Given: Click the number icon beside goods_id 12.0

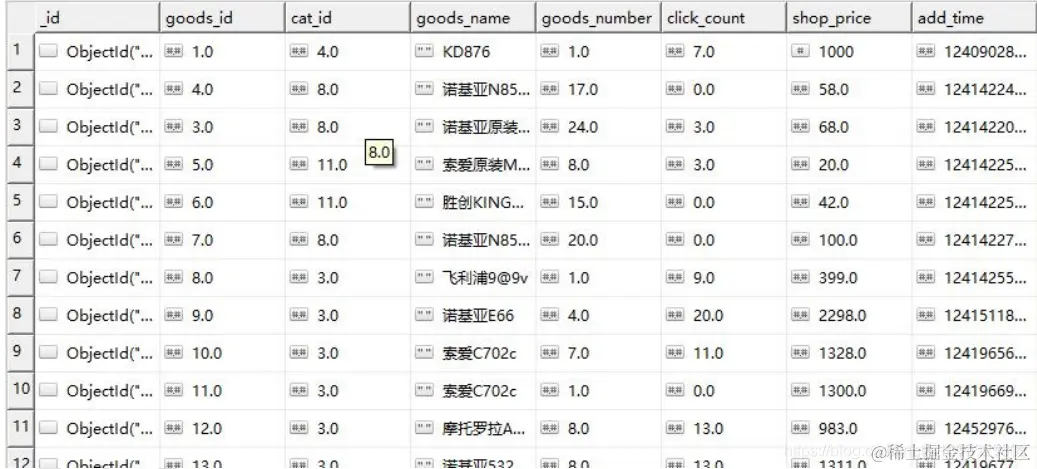Looking at the screenshot, I should pyautogui.click(x=173, y=429).
